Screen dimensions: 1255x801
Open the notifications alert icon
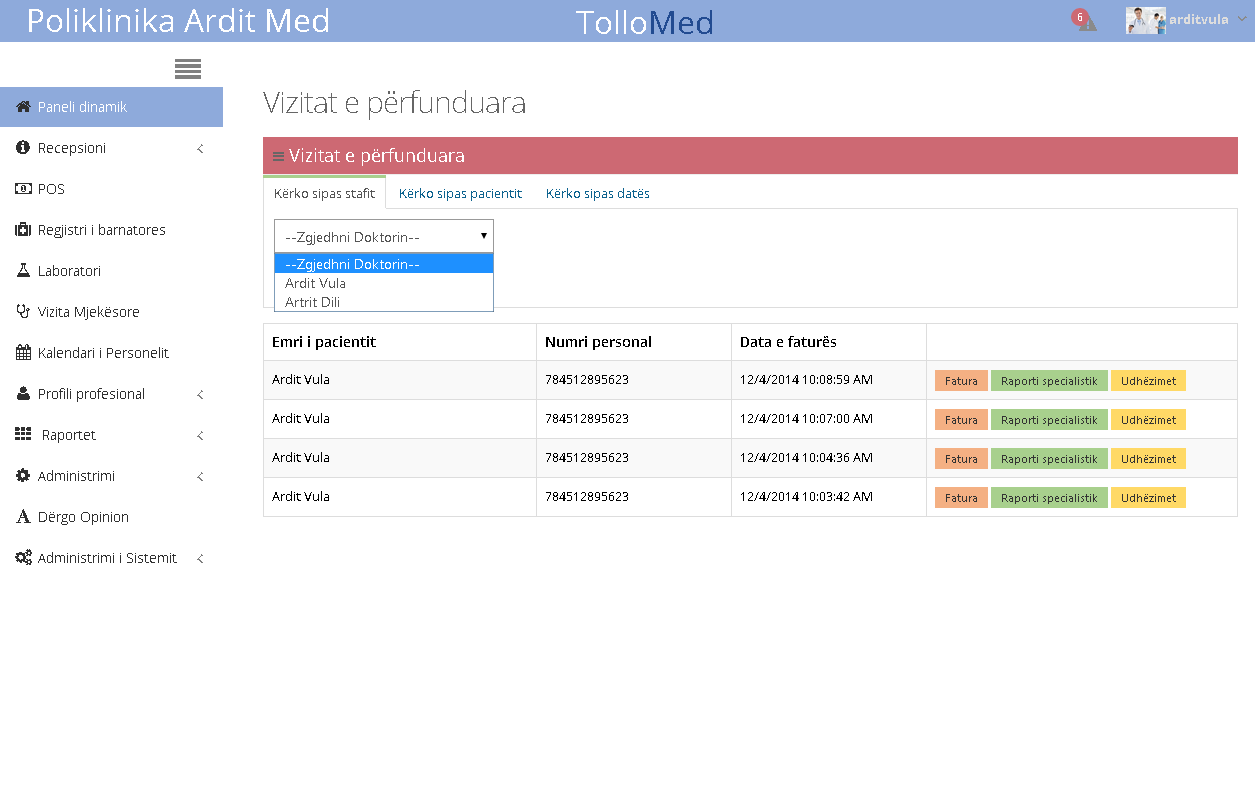pos(1085,21)
